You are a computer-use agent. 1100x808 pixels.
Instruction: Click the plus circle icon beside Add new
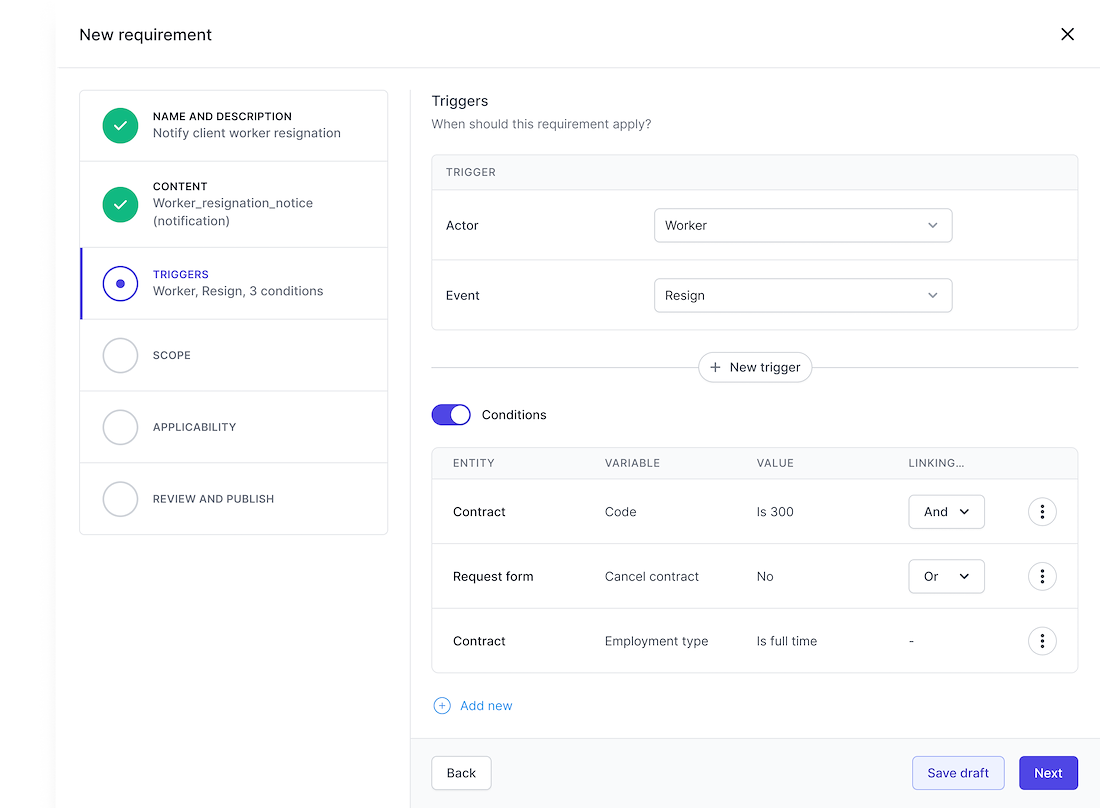click(442, 706)
